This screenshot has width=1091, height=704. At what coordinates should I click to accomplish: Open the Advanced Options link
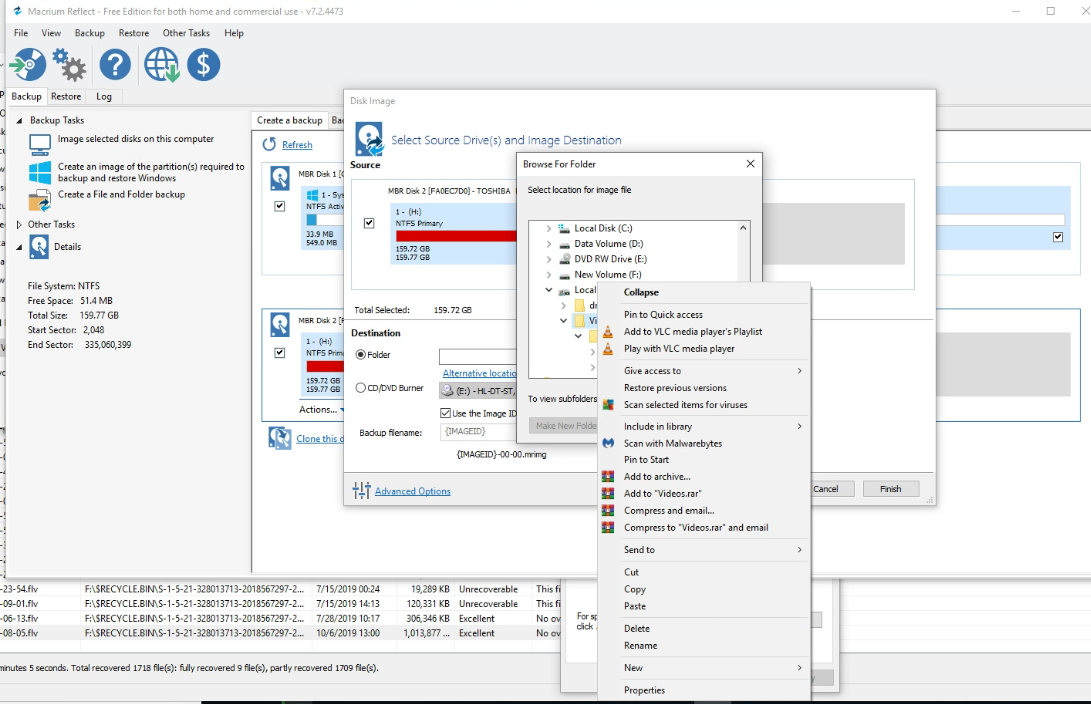click(413, 491)
